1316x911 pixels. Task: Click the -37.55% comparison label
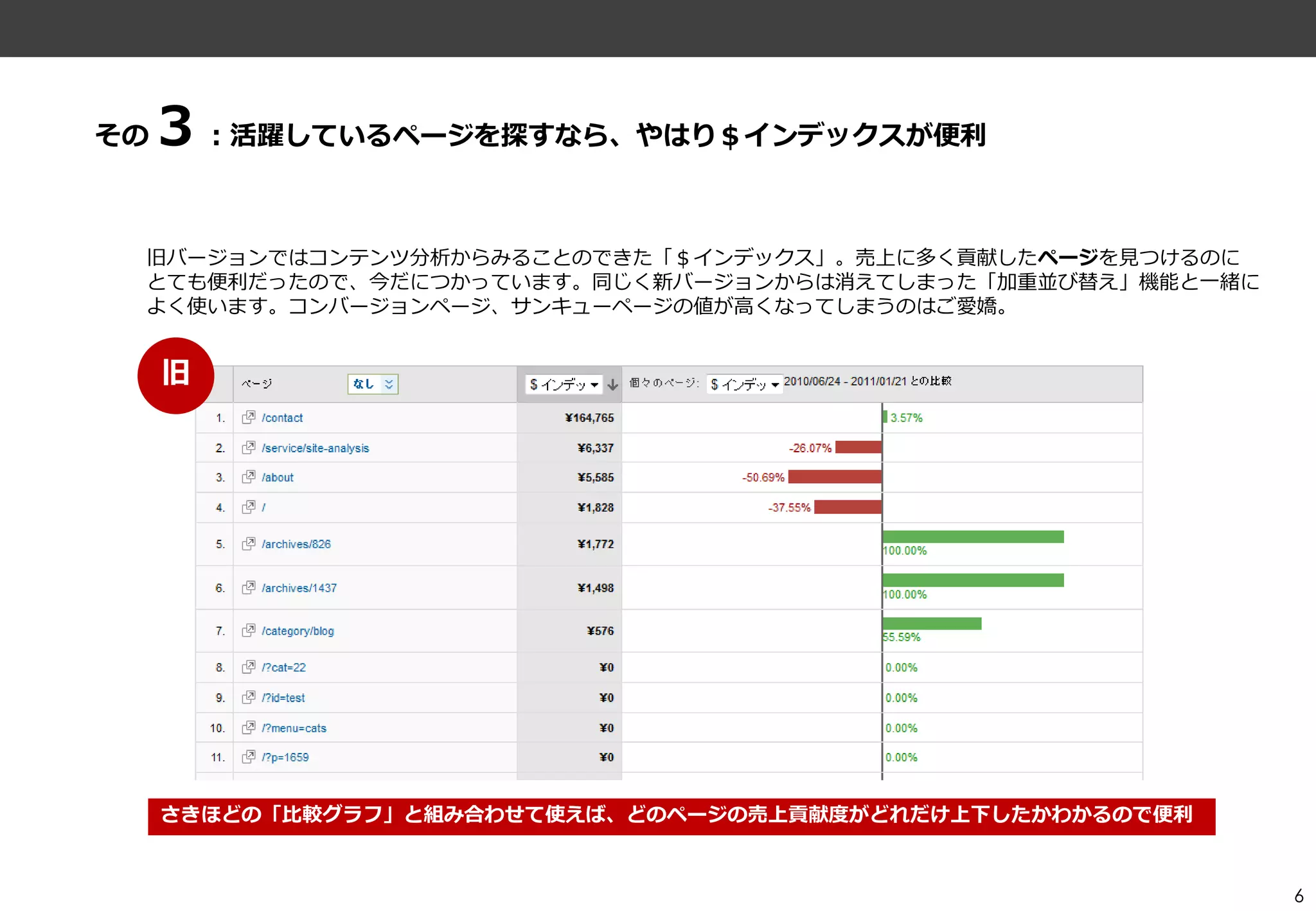(x=789, y=508)
